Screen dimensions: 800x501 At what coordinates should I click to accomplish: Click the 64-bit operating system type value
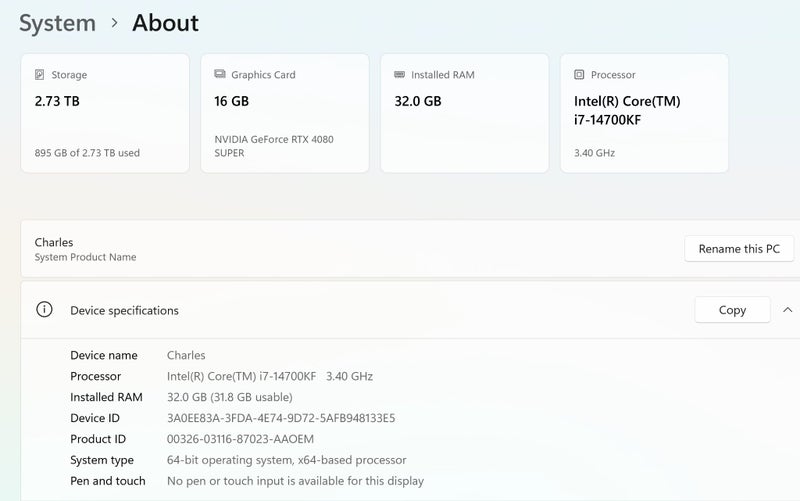coord(286,460)
